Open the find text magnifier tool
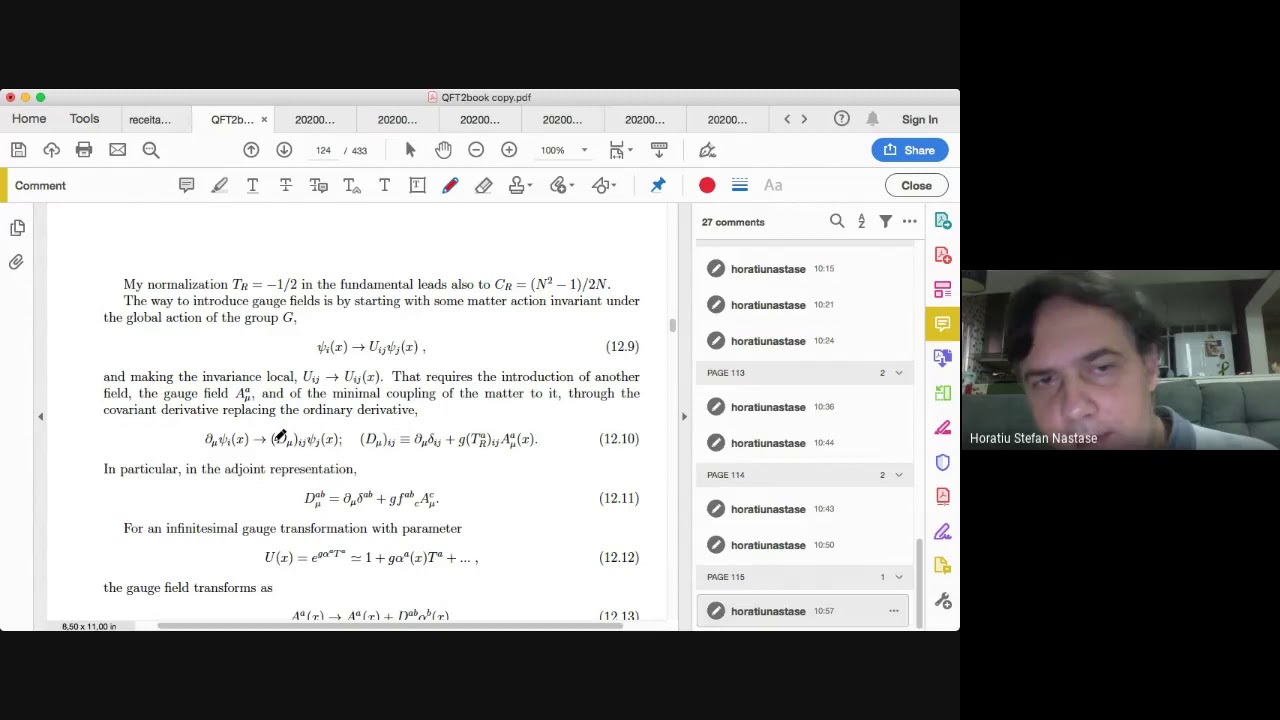1280x720 pixels. click(x=151, y=150)
